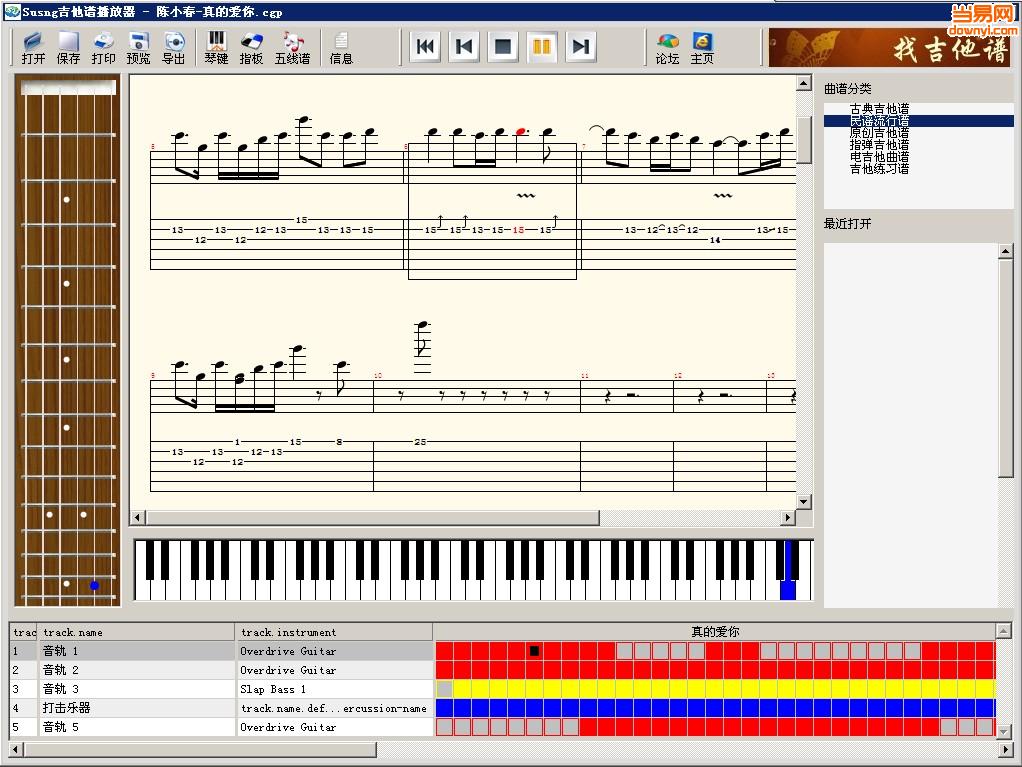Open the 论坛 (Forum) icon
The image size is (1022, 767).
(667, 47)
